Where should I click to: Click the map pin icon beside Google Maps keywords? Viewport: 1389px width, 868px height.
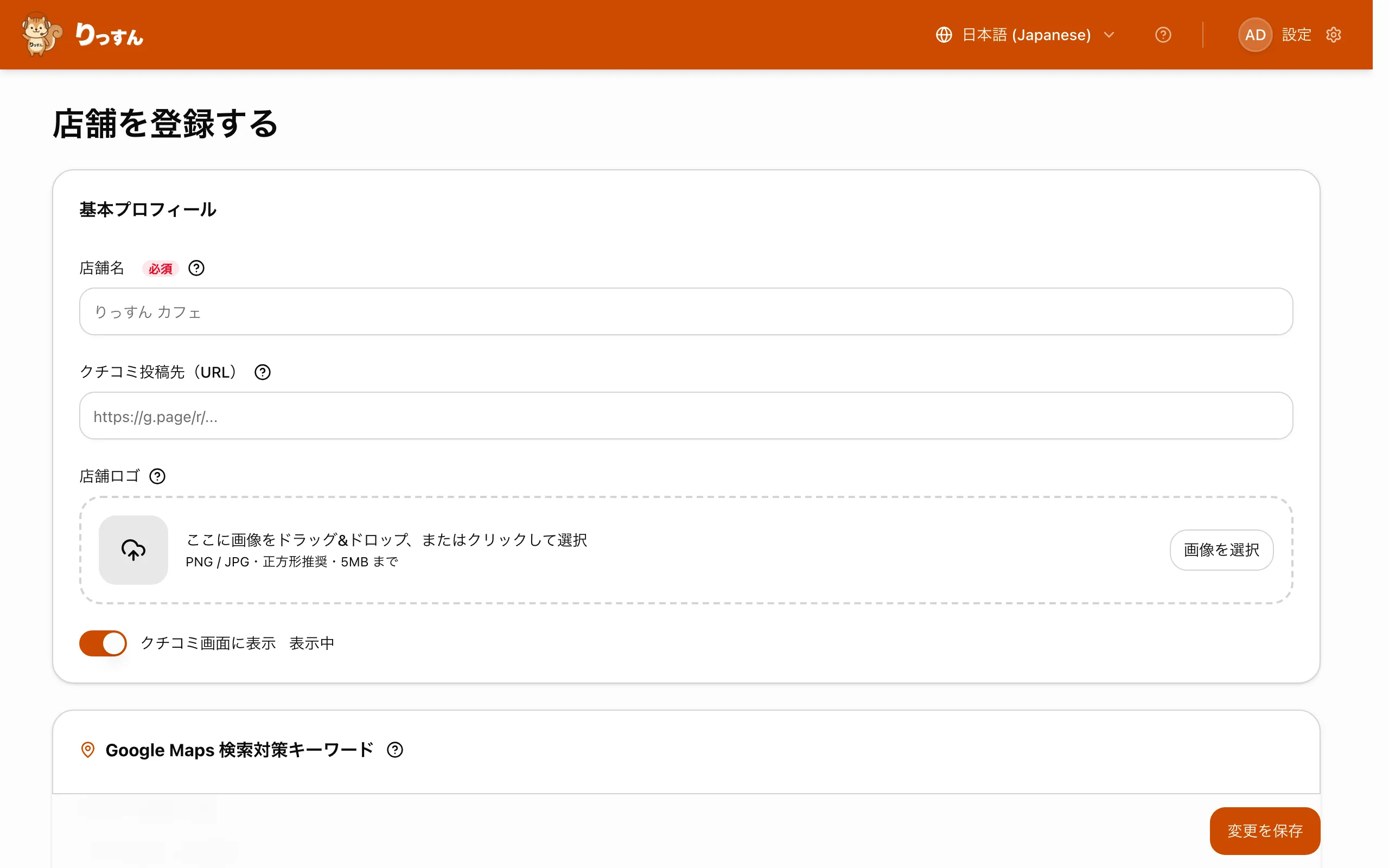[x=88, y=750]
